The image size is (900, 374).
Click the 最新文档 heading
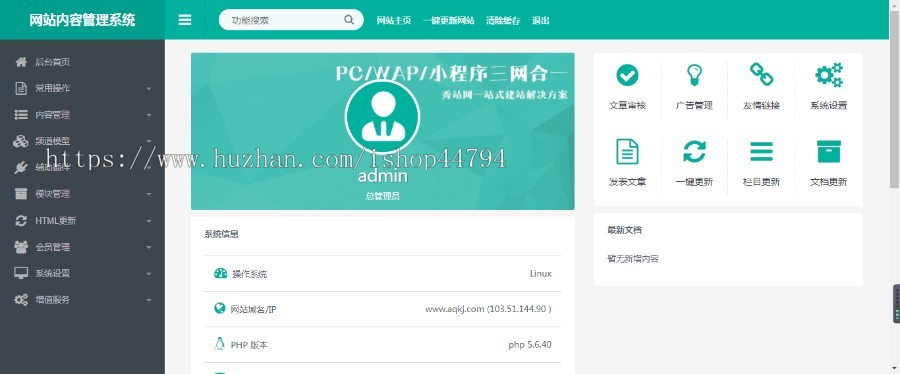pyautogui.click(x=624, y=230)
